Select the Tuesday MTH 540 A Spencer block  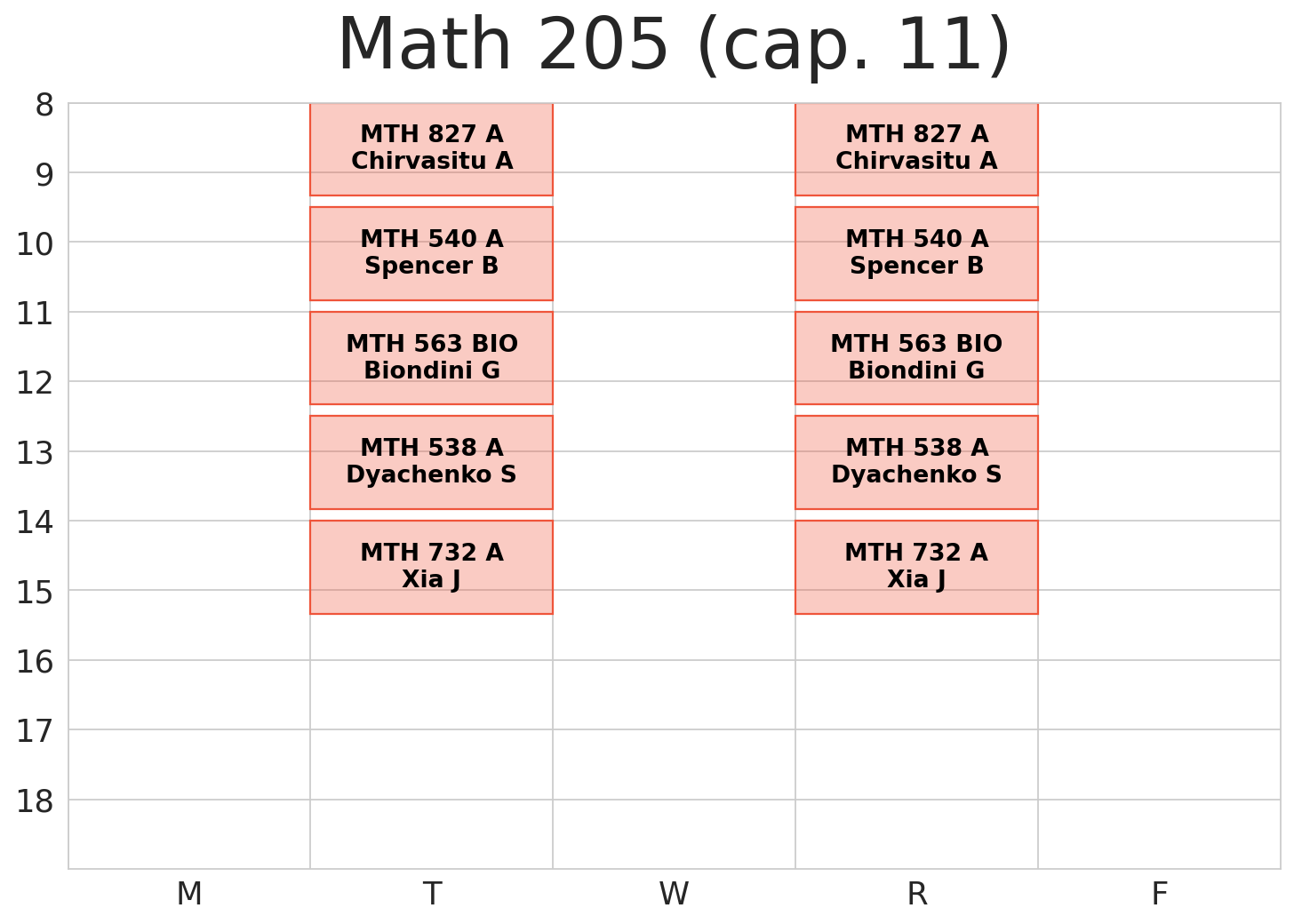[x=431, y=253]
